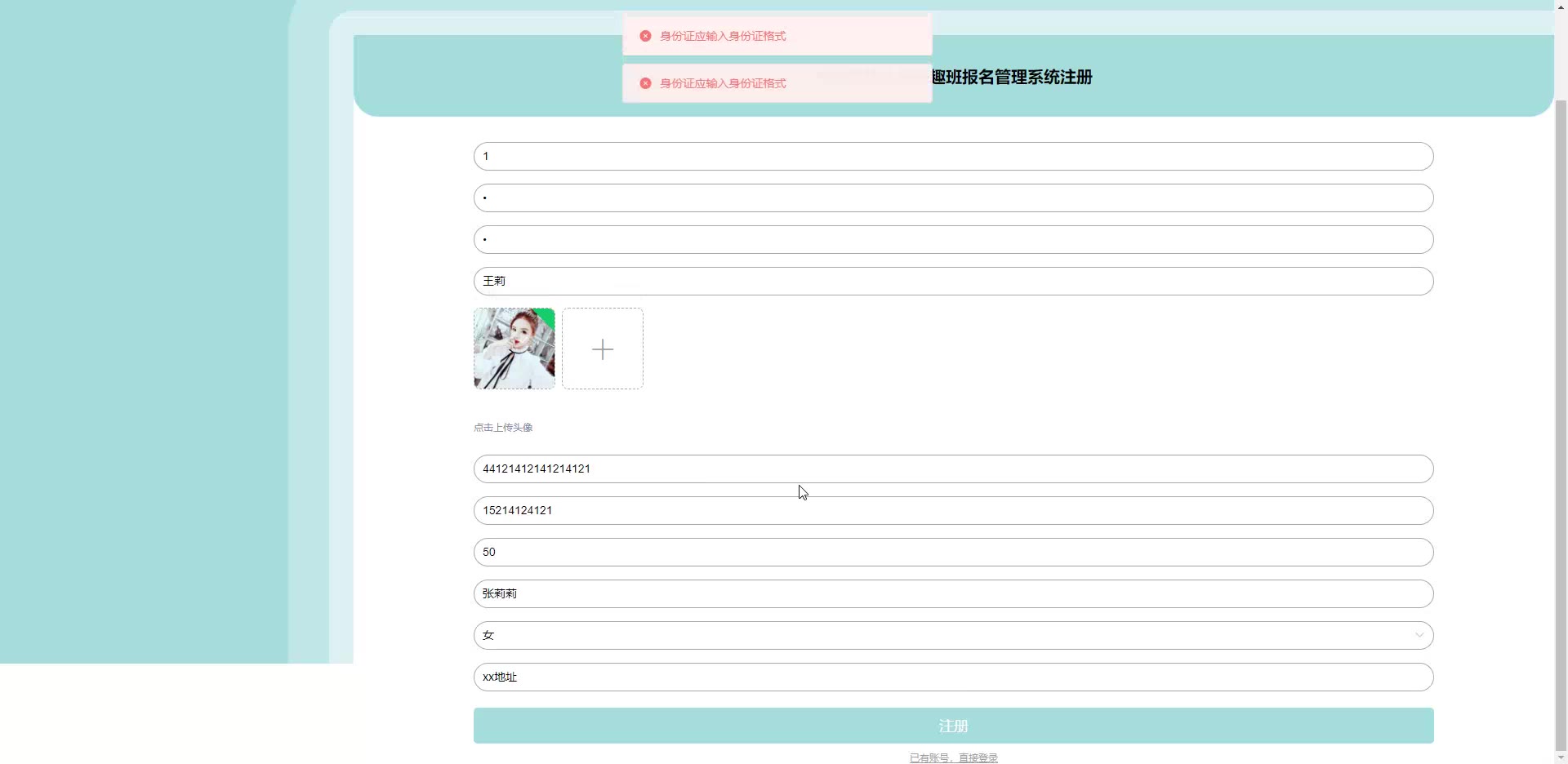Click the first password field
The height and width of the screenshot is (764, 1568).
pyautogui.click(x=953, y=198)
